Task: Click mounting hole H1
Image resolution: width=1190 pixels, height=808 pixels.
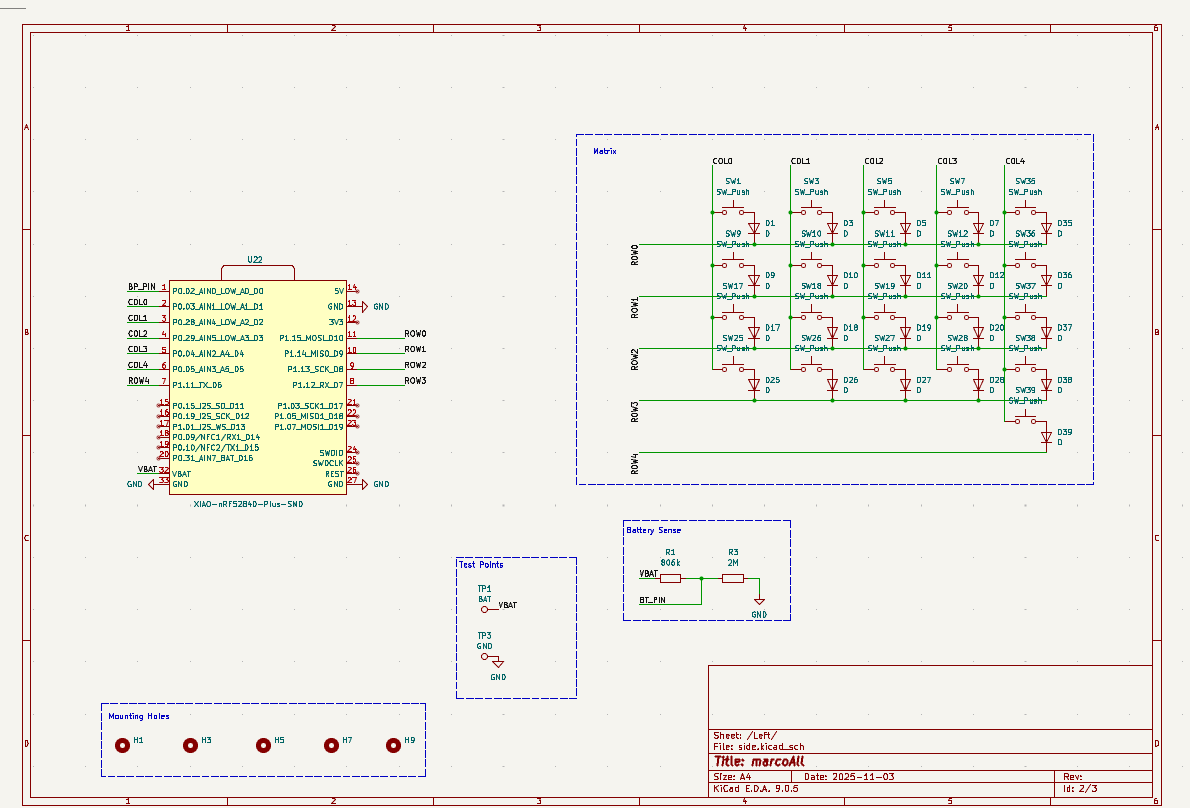Action: [x=123, y=745]
